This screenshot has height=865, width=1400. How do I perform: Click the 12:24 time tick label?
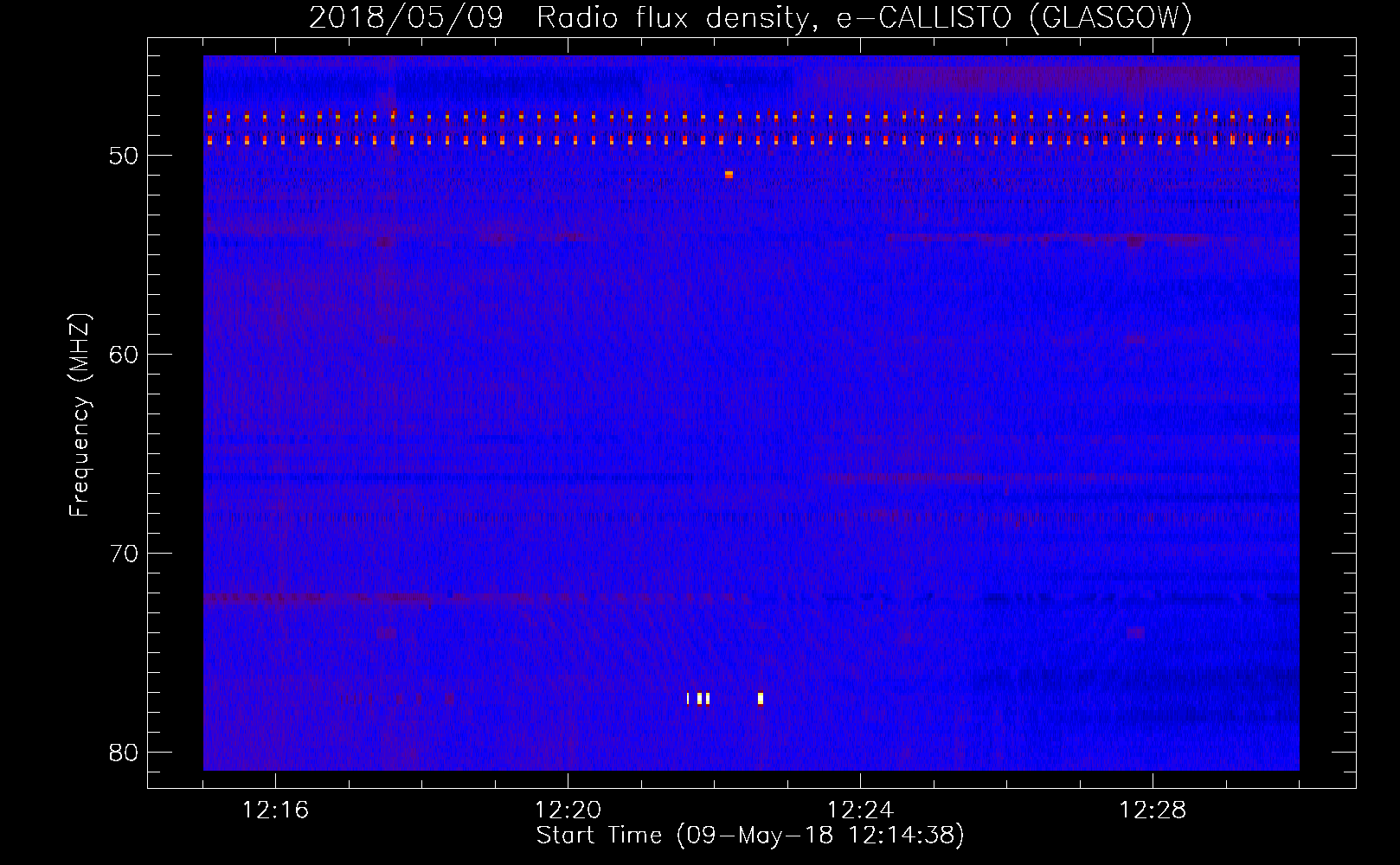(x=860, y=811)
